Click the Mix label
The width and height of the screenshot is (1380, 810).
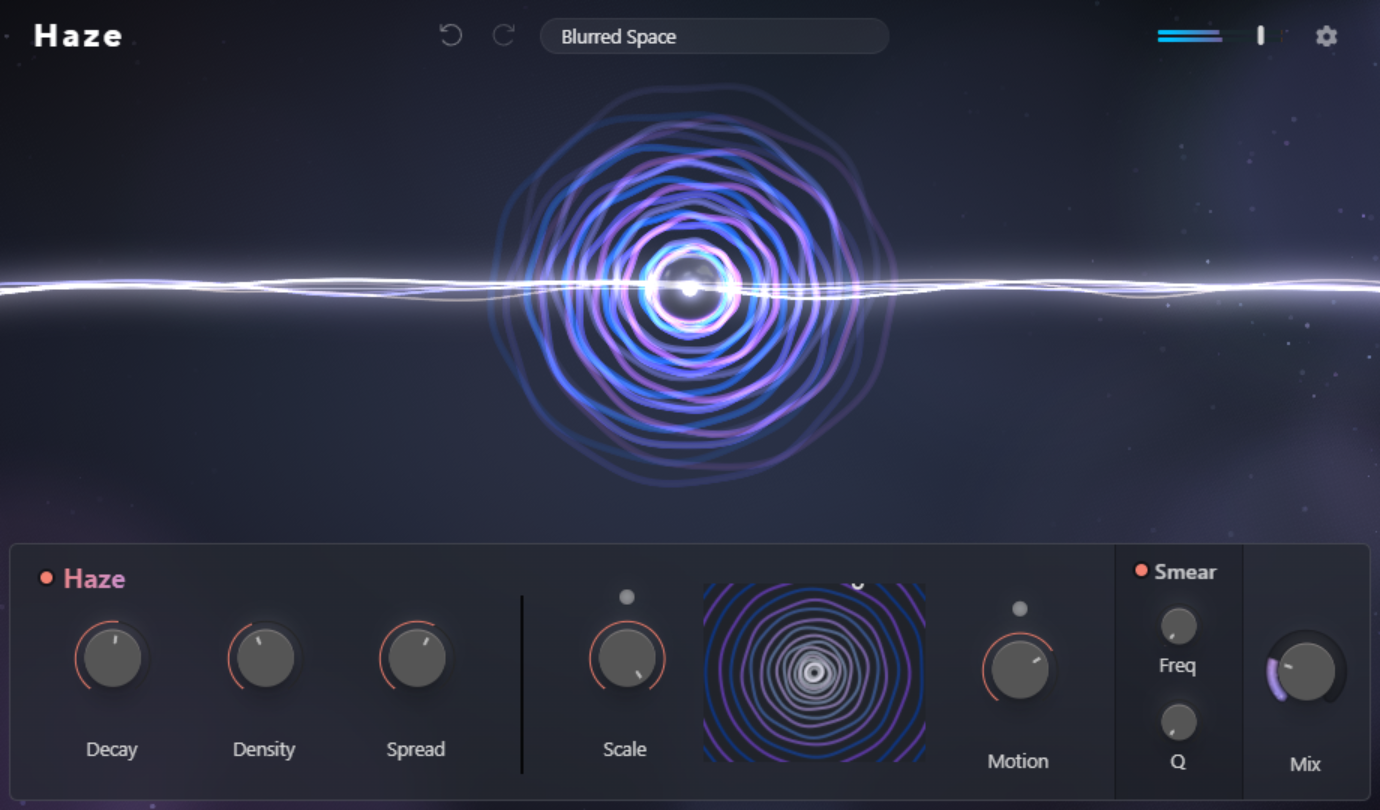pyautogui.click(x=1305, y=764)
